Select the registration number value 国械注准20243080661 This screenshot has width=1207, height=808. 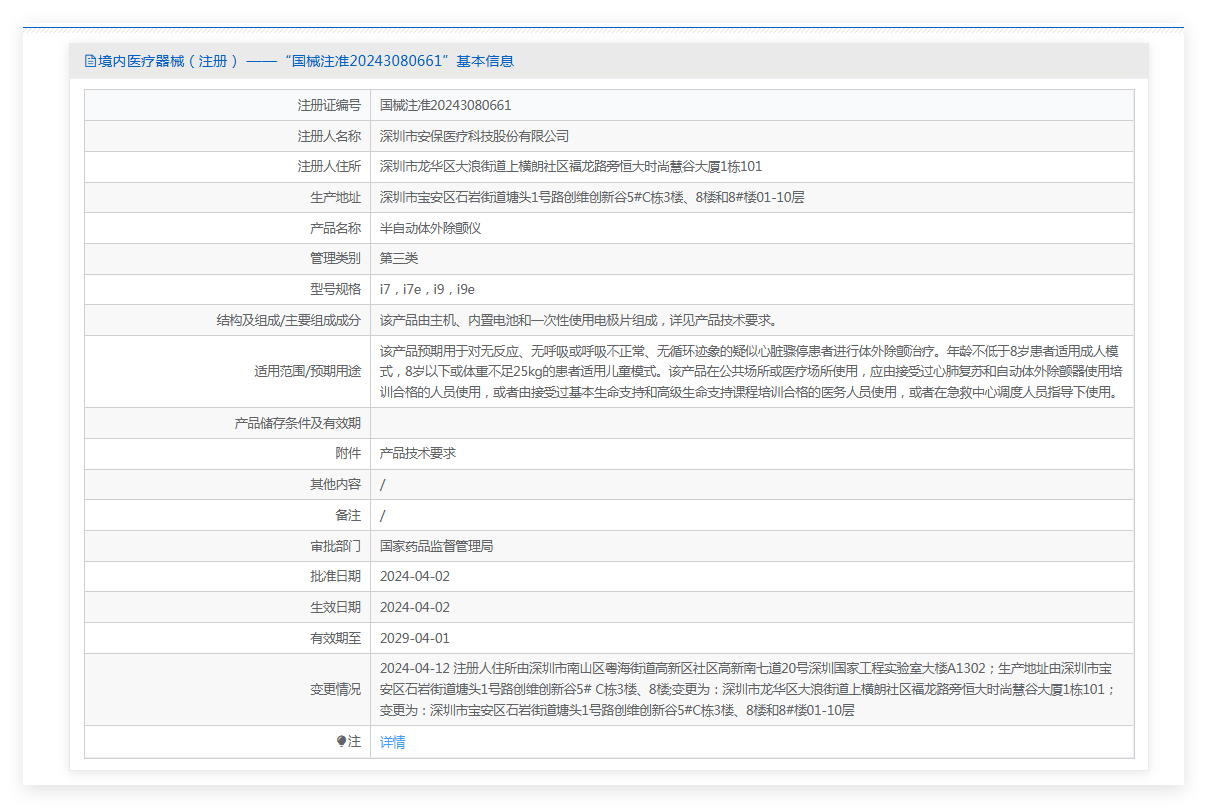[445, 105]
